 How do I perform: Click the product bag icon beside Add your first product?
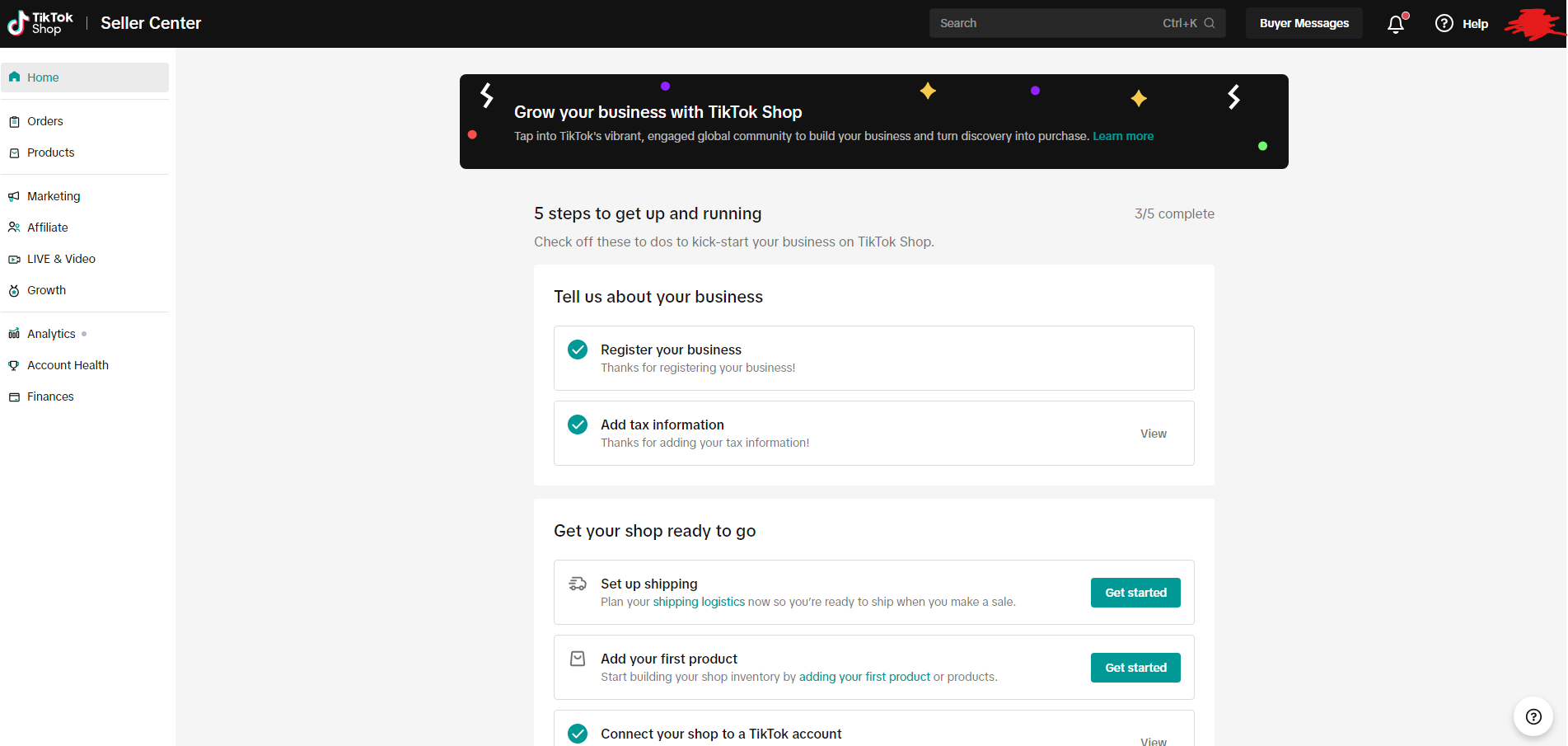tap(578, 659)
